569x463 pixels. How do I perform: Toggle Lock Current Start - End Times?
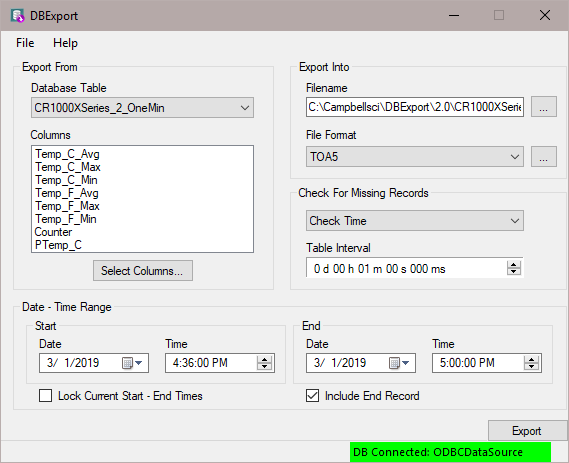[x=45, y=396]
